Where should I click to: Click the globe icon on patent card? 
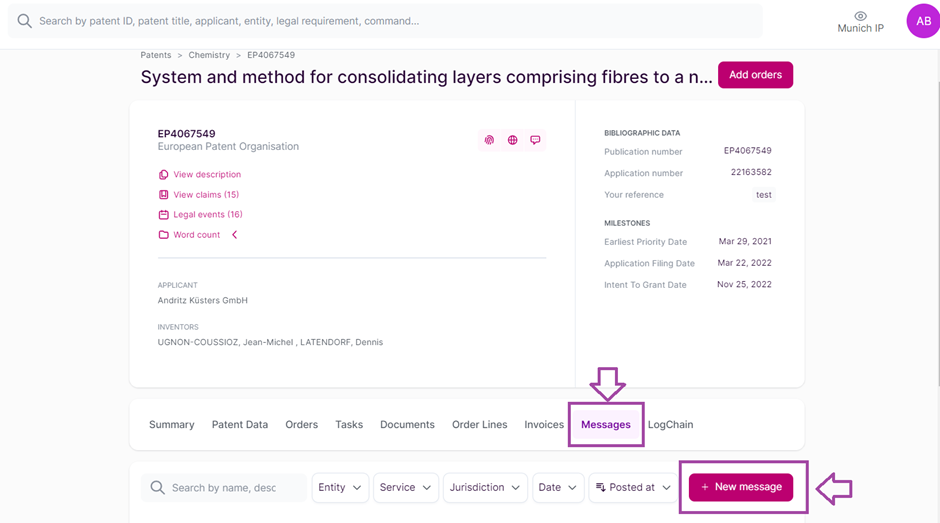tap(512, 140)
